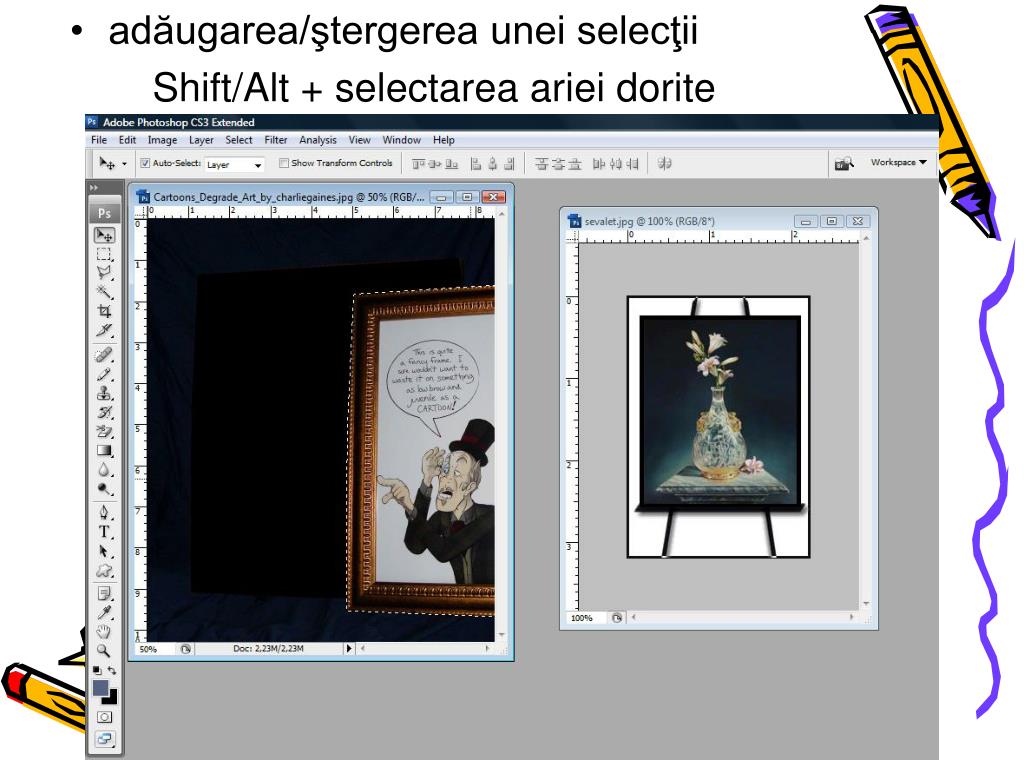
Task: Open the Select menu
Action: coord(239,140)
